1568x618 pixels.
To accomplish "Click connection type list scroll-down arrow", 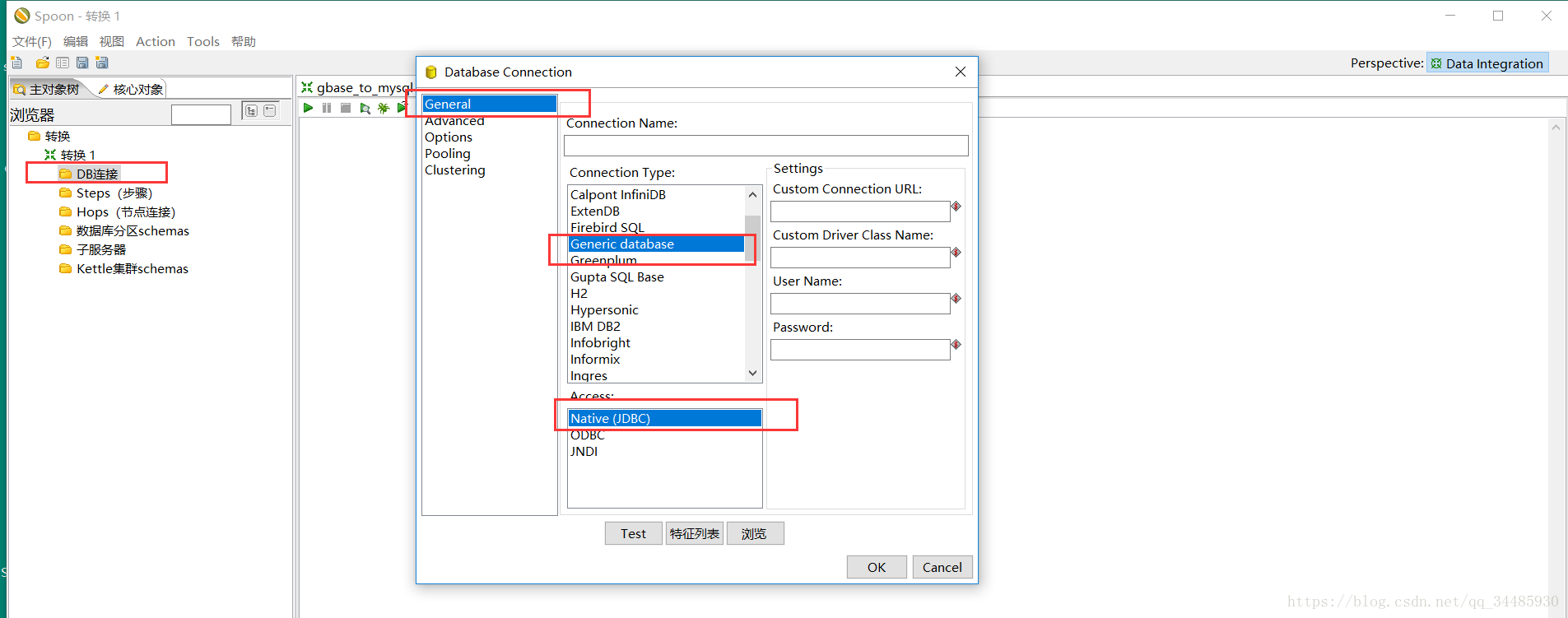I will click(x=752, y=374).
